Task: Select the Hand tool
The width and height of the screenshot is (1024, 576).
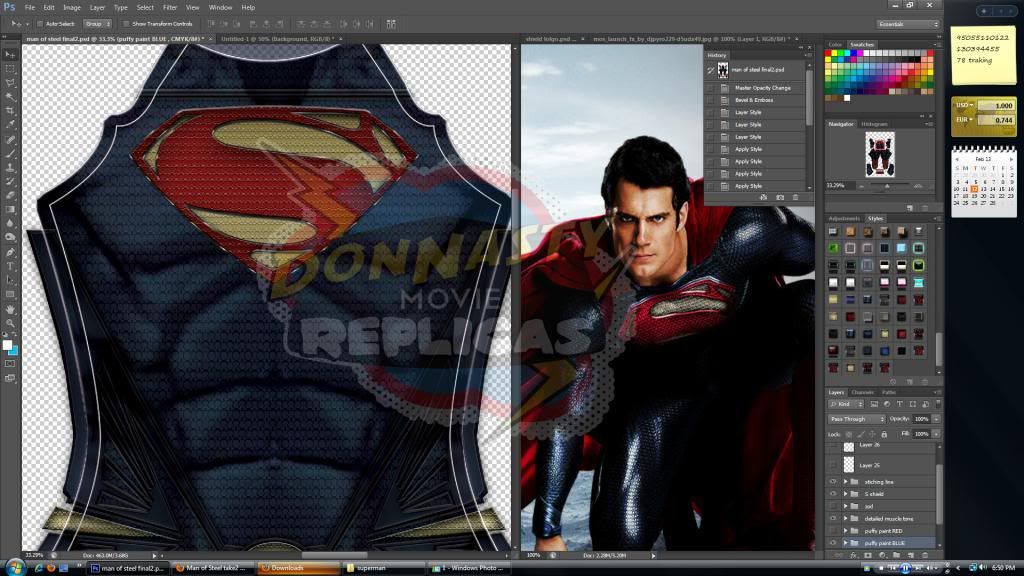Action: pos(10,309)
